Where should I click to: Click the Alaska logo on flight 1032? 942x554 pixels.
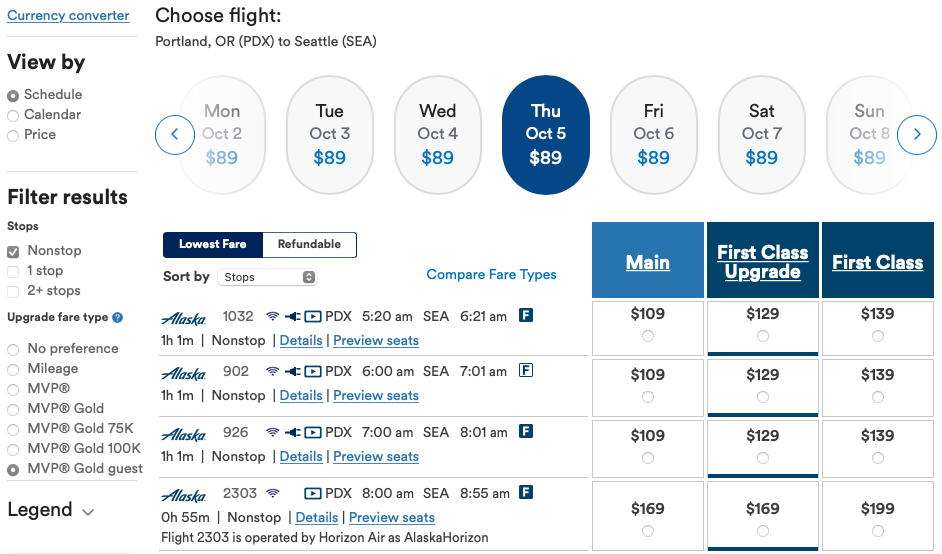coord(184,318)
